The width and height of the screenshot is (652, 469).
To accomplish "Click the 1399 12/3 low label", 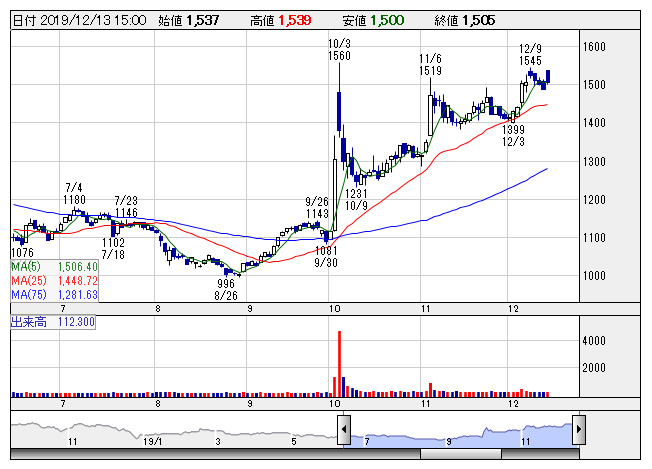I will click(513, 136).
